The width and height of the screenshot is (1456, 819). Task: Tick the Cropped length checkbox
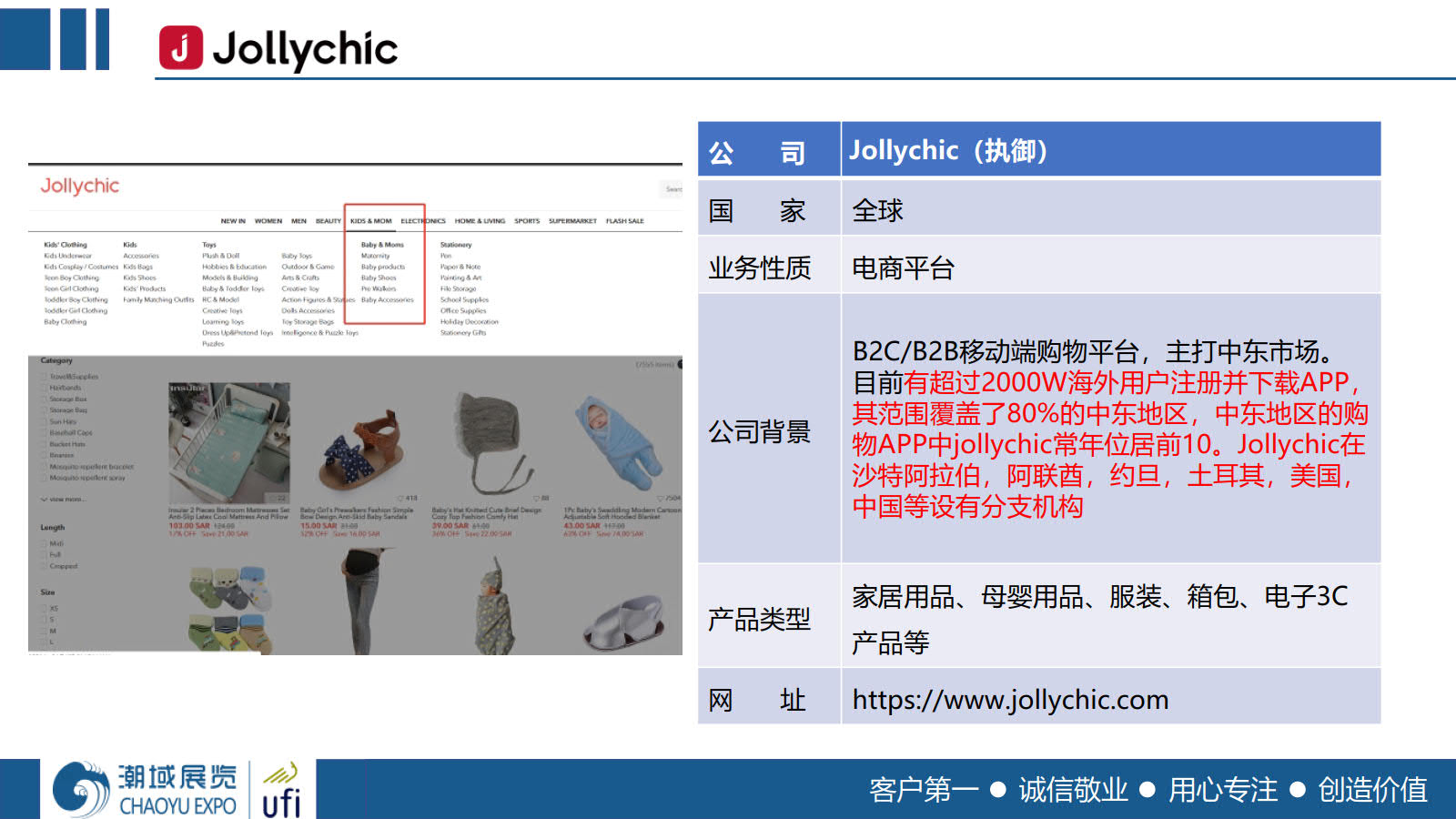(43, 566)
